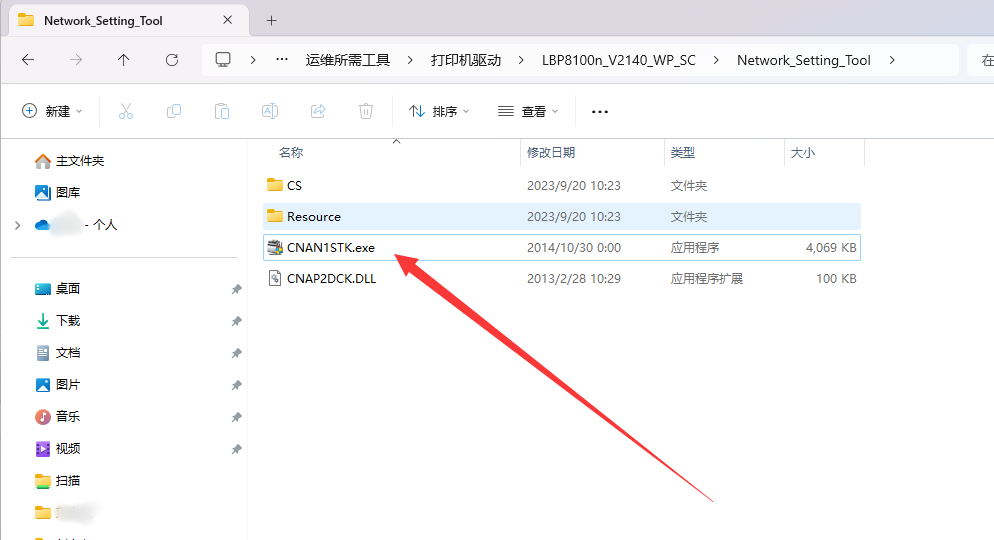Unpin 图片 using its pin icon
This screenshot has width=994, height=540.
236,385
